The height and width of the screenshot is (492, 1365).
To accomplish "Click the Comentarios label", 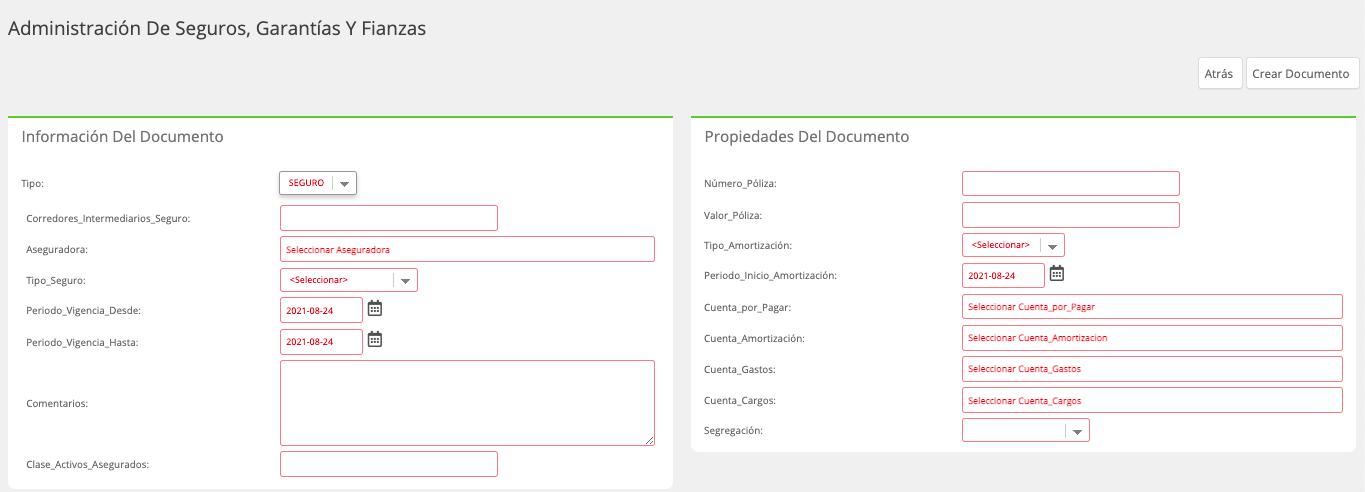I will pyautogui.click(x=57, y=404).
